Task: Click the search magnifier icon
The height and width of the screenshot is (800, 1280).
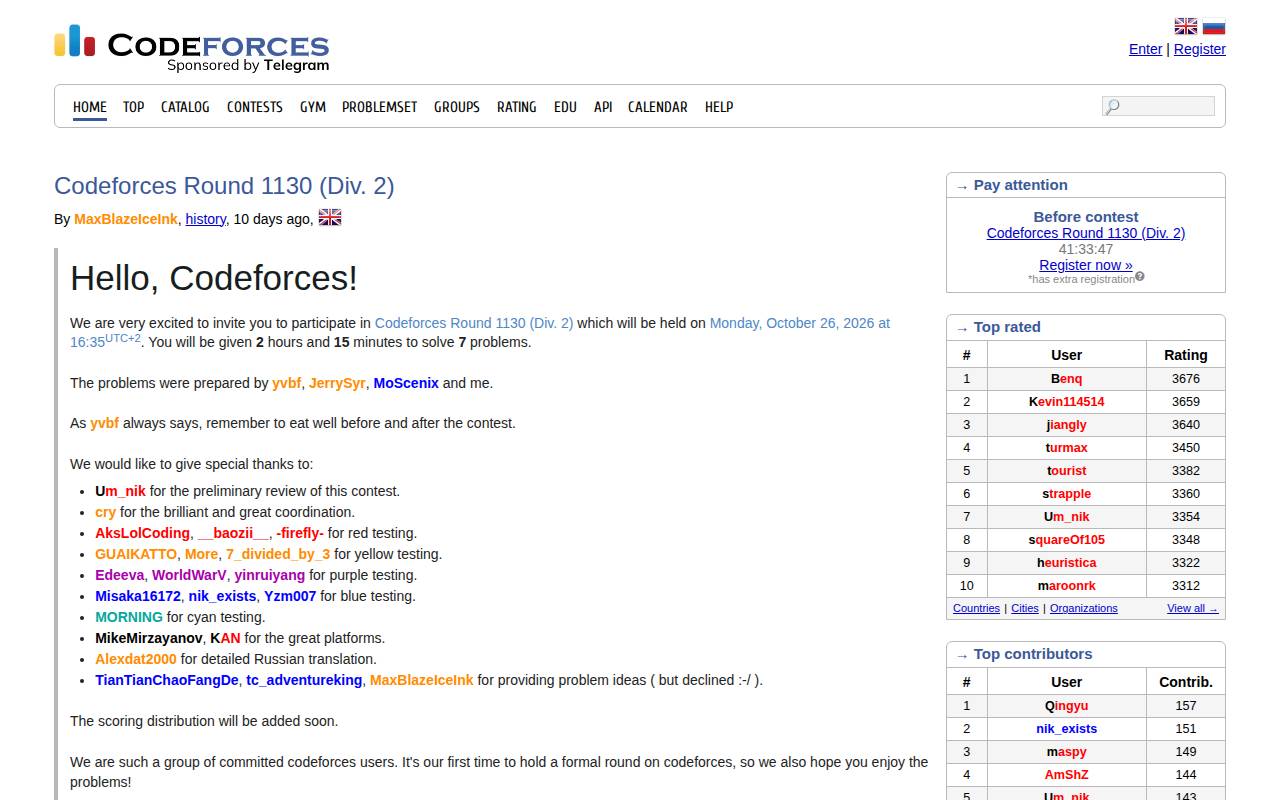Action: pyautogui.click(x=1112, y=107)
